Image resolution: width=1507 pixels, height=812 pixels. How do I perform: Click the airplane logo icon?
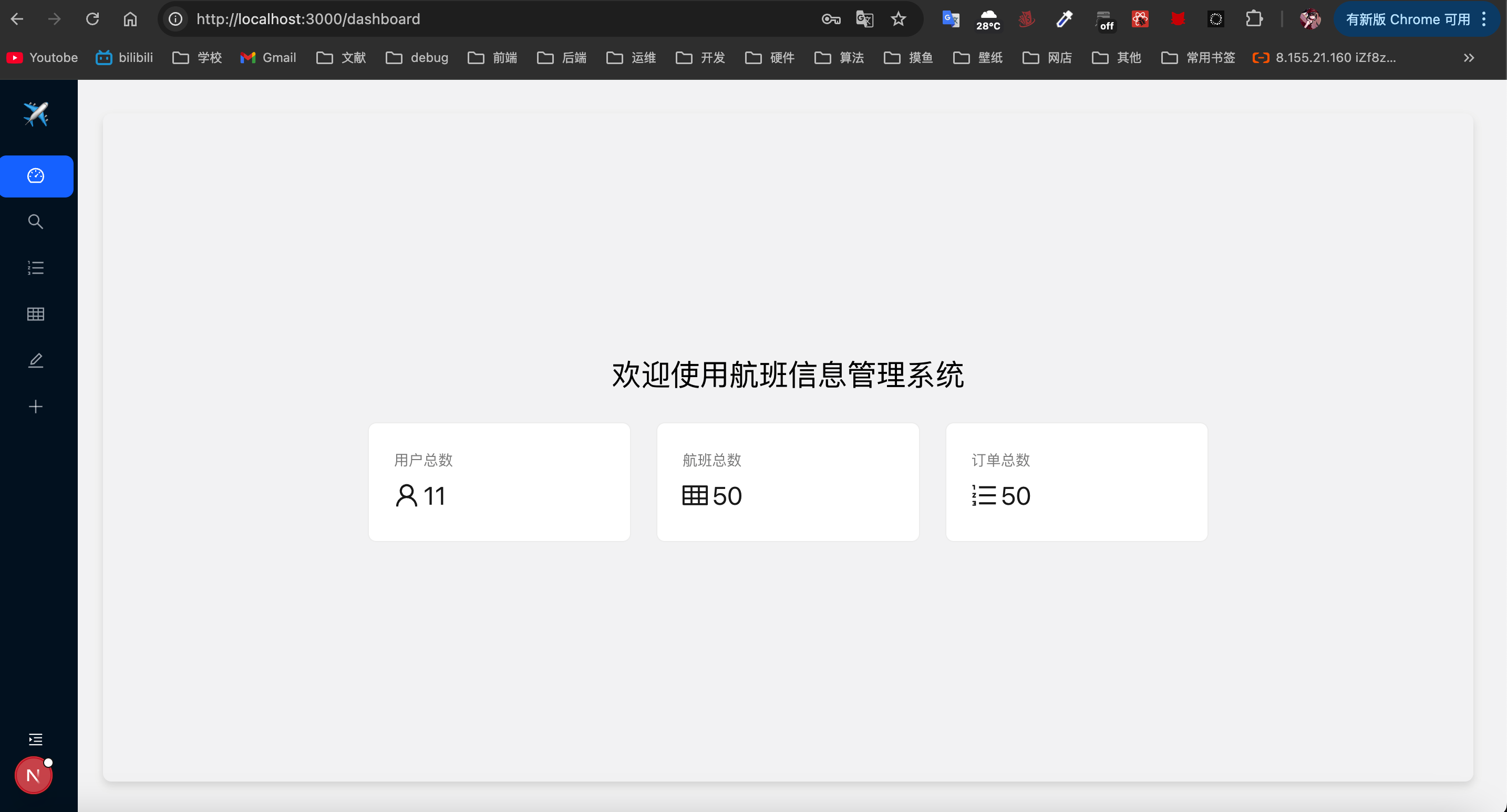36,114
